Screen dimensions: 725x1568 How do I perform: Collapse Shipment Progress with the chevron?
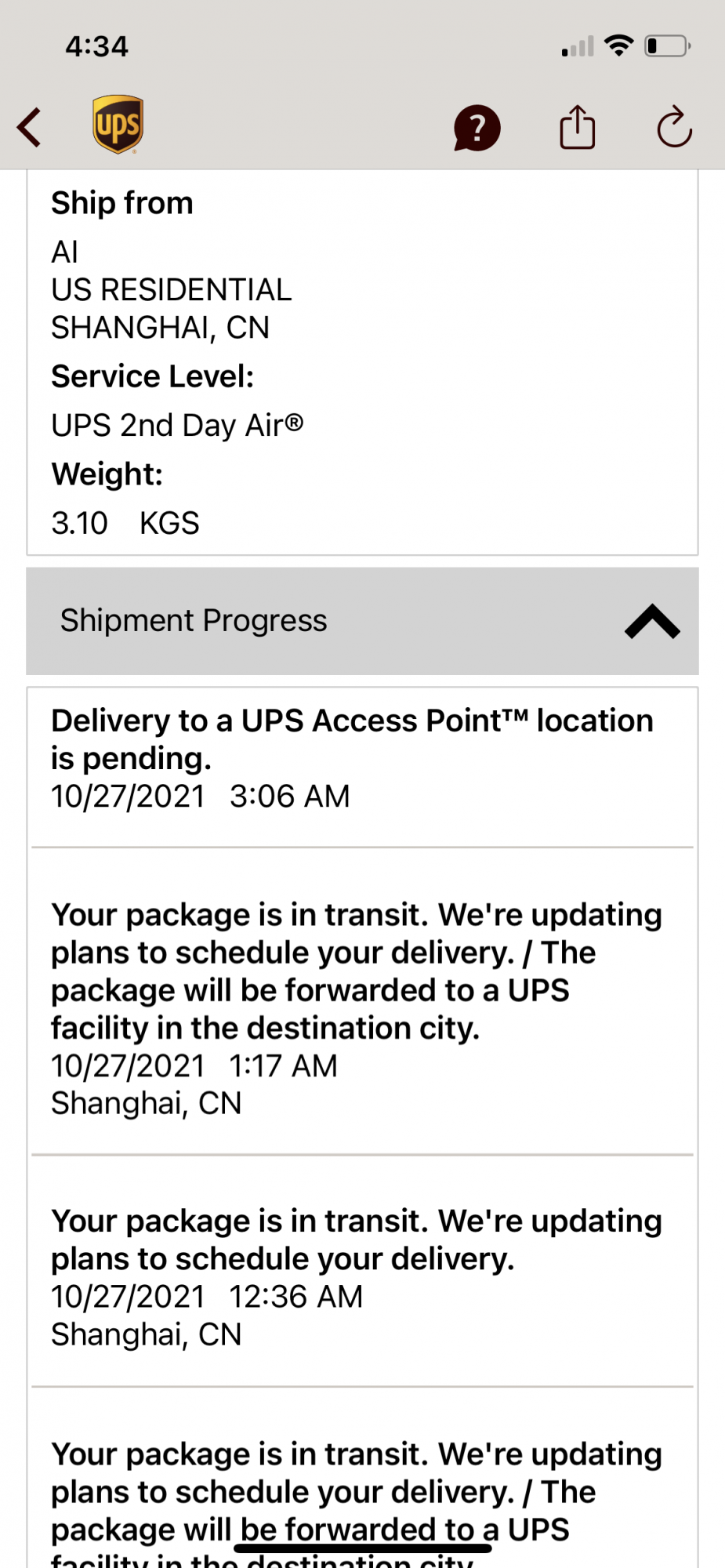pos(652,621)
